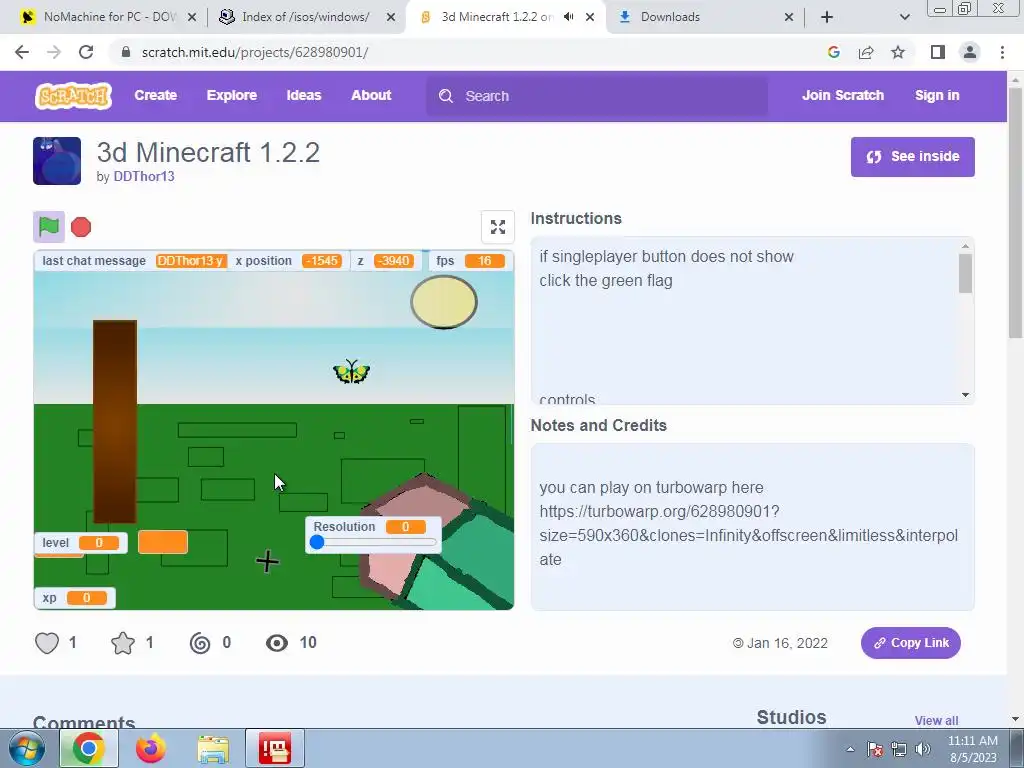Open the Ideas menu item
This screenshot has width=1024, height=768.
click(x=304, y=95)
